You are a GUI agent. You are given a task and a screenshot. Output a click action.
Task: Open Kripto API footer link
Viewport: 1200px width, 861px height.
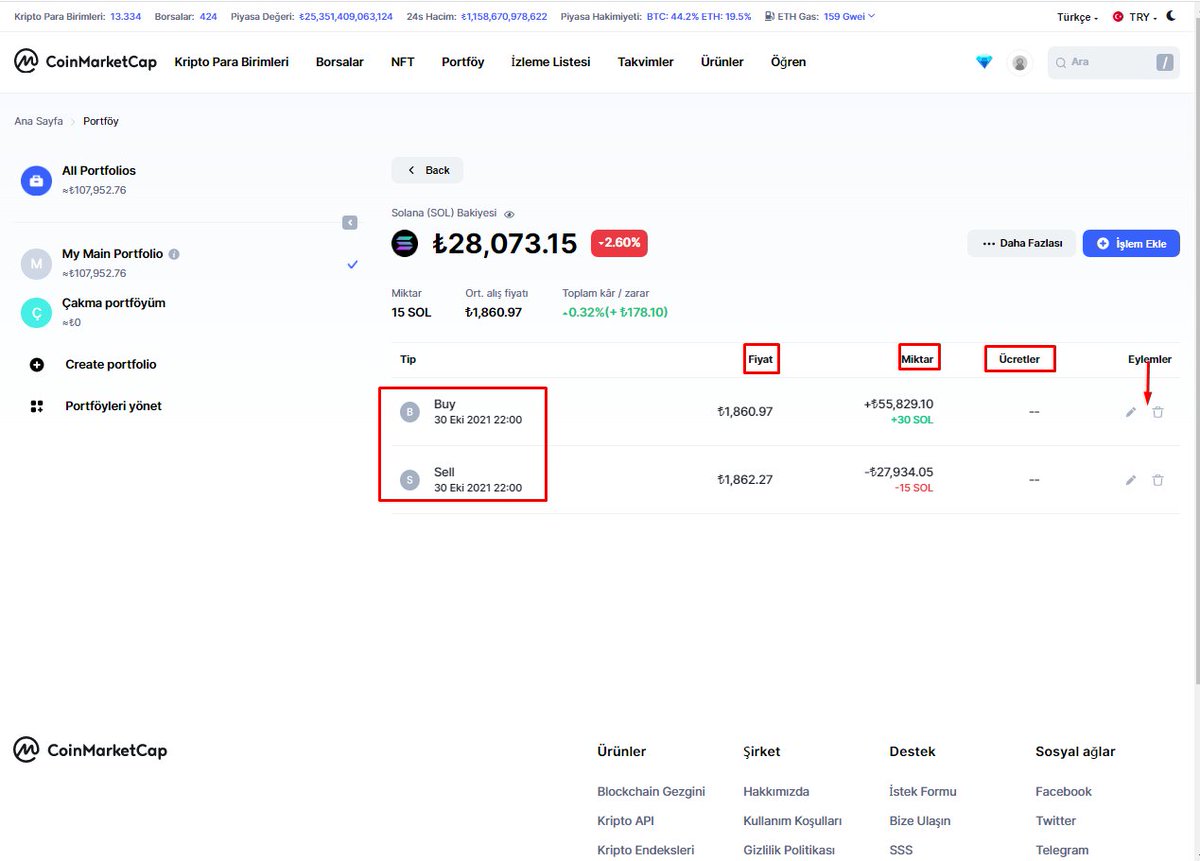pos(625,821)
